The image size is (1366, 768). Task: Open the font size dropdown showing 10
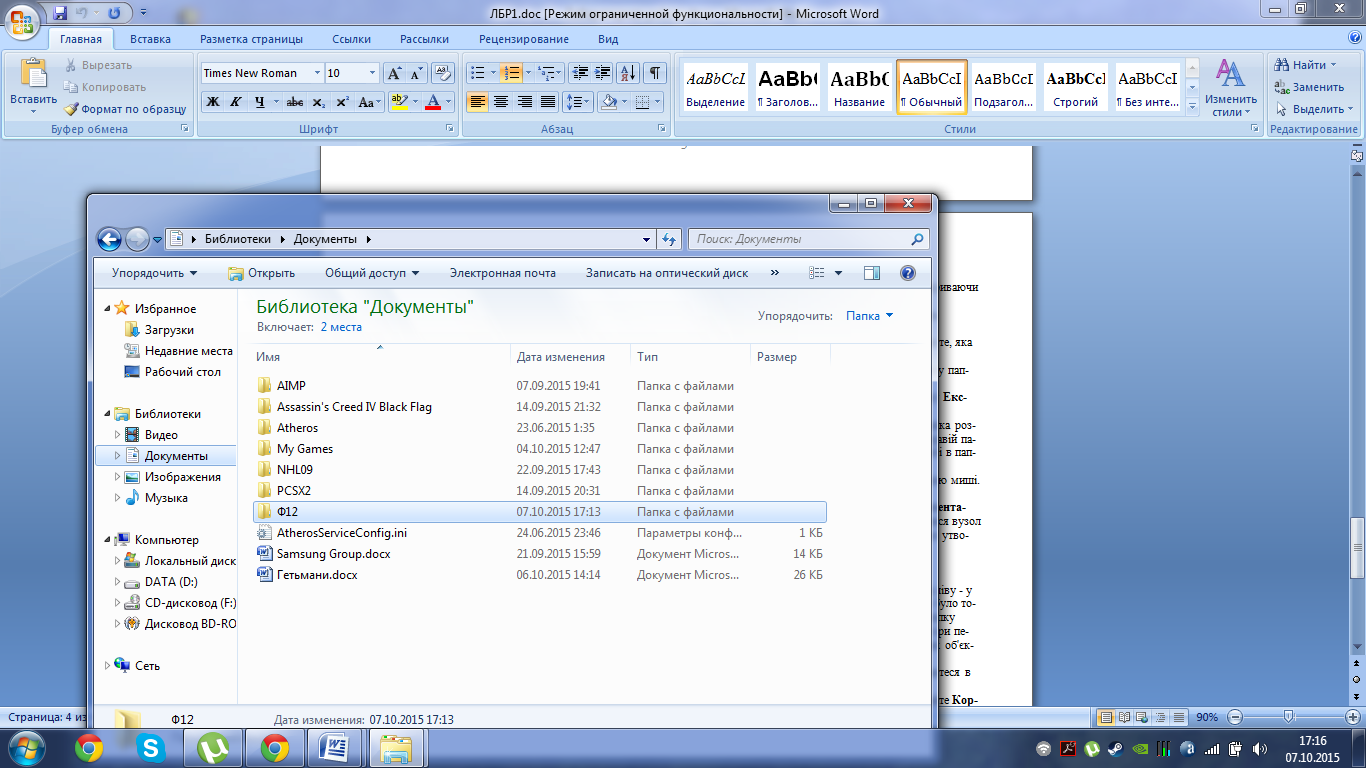[373, 73]
